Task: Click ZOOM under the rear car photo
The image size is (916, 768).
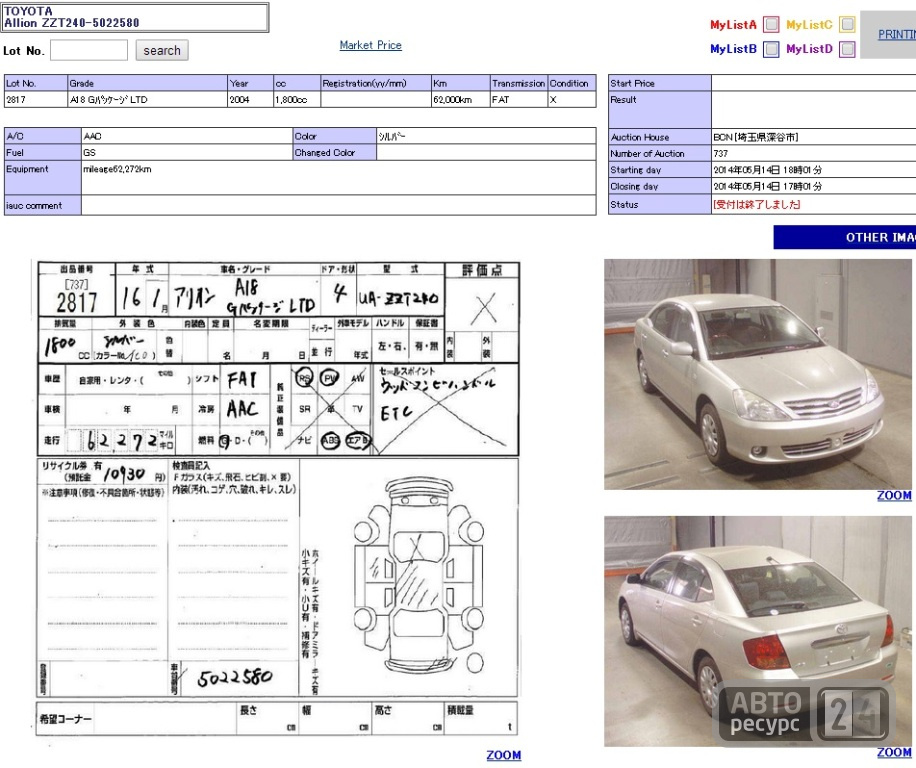Action: (894, 752)
